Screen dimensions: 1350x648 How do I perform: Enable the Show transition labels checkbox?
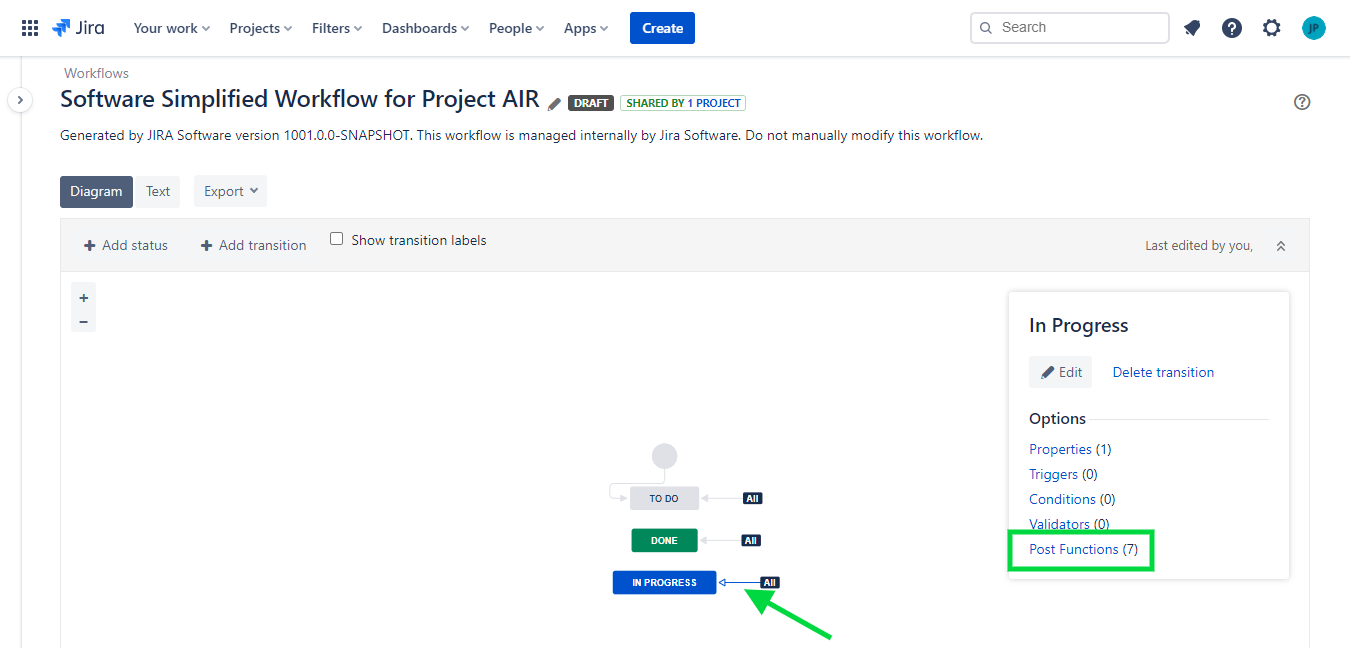pyautogui.click(x=336, y=238)
